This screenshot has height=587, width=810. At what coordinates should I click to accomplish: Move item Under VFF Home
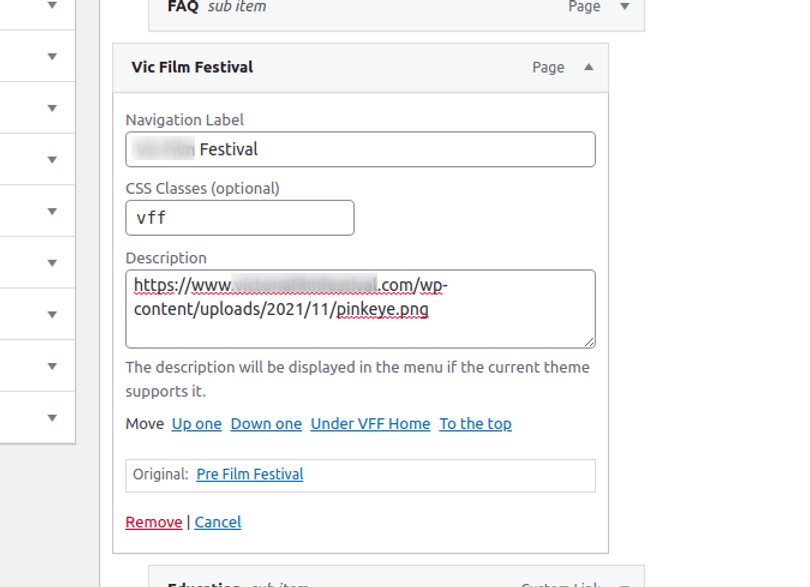coord(371,423)
